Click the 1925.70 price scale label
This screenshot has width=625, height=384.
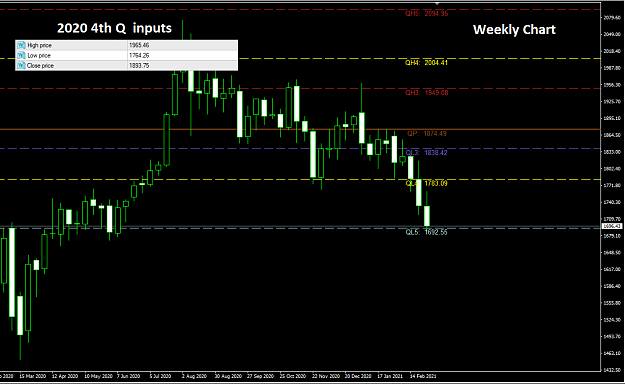612,102
